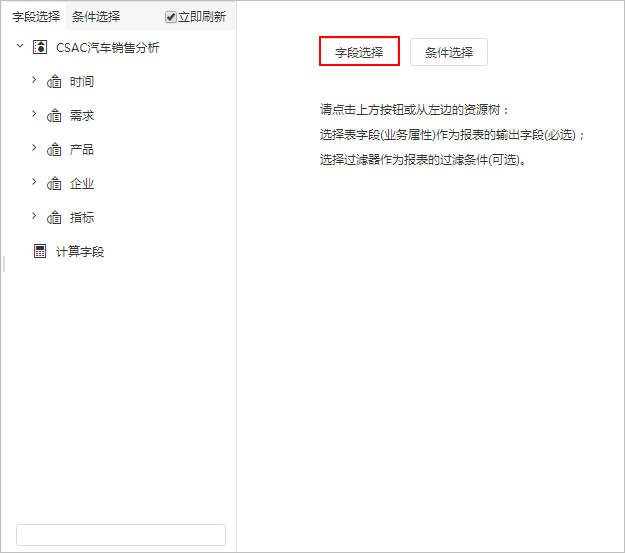The image size is (625, 553).
Task: Select the 时间 tree label
Action: [82, 82]
